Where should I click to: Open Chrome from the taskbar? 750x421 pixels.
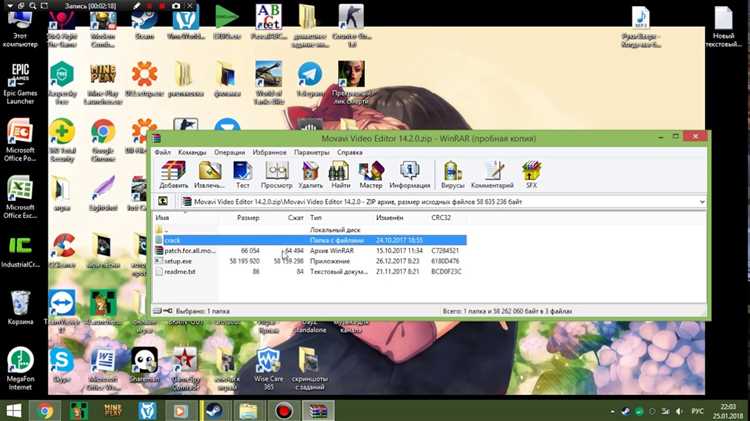[45, 411]
